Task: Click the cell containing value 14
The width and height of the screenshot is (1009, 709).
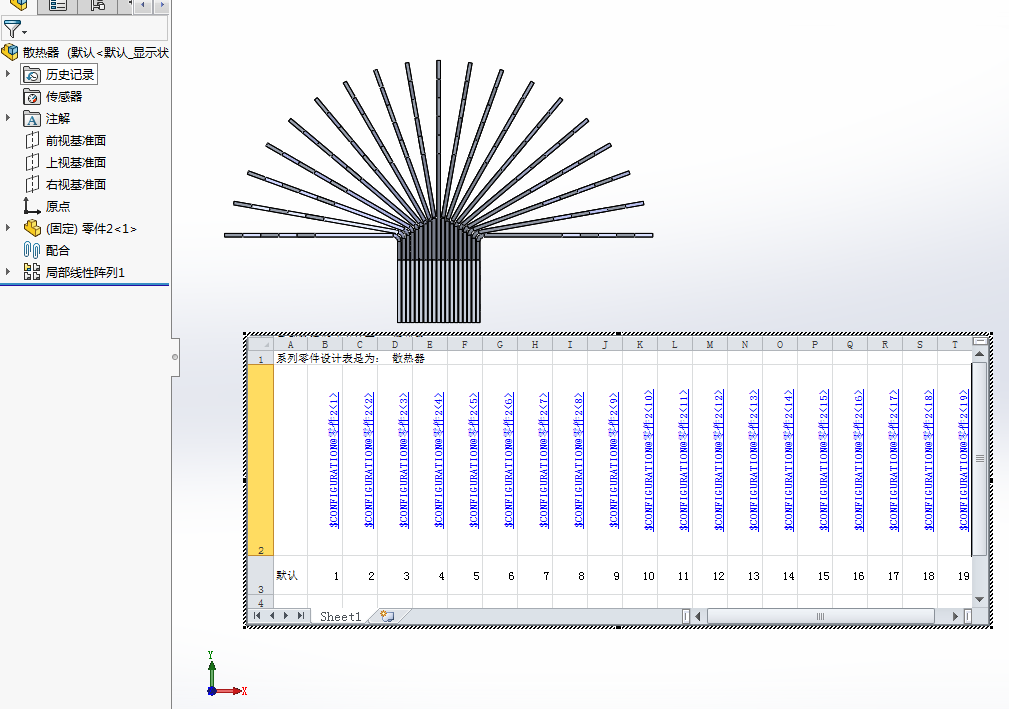Action: point(780,576)
